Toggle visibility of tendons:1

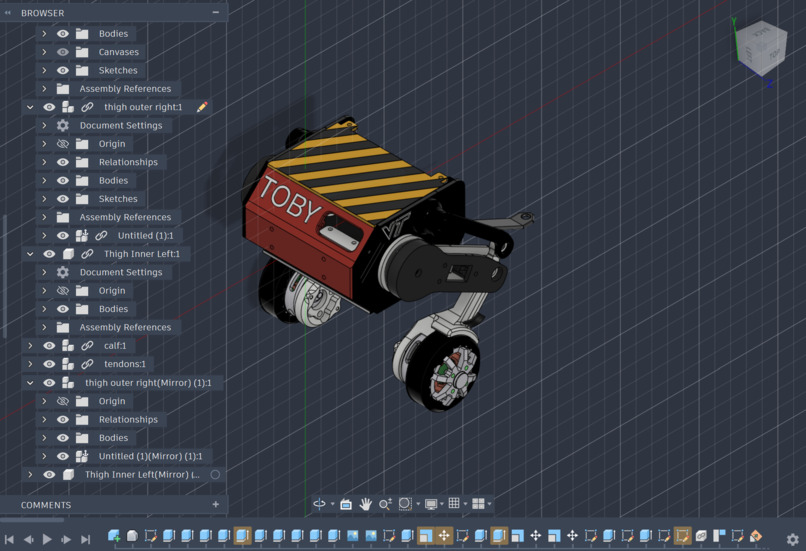pyautogui.click(x=49, y=364)
